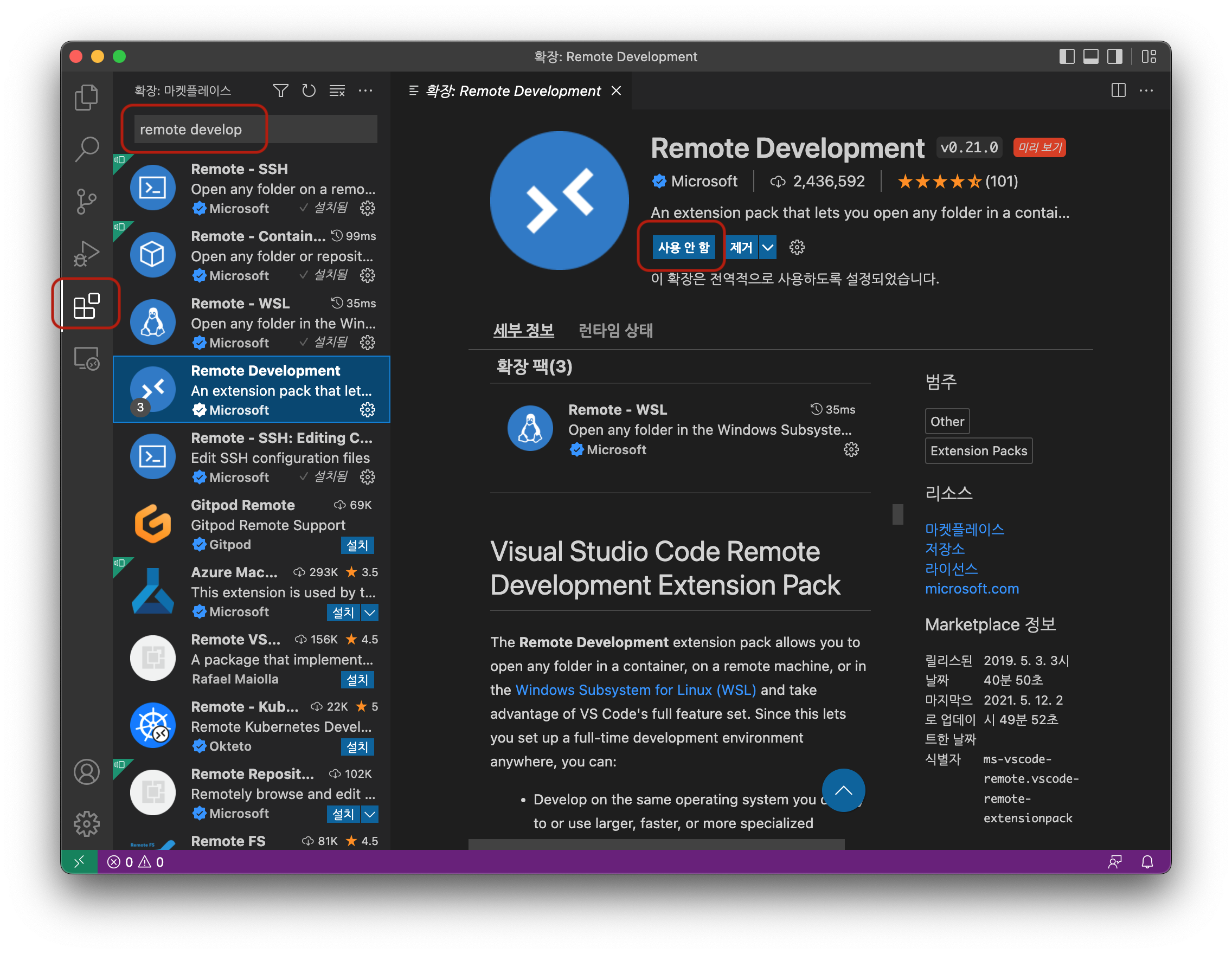Refresh the extensions list
The image size is (1232, 954).
[309, 91]
